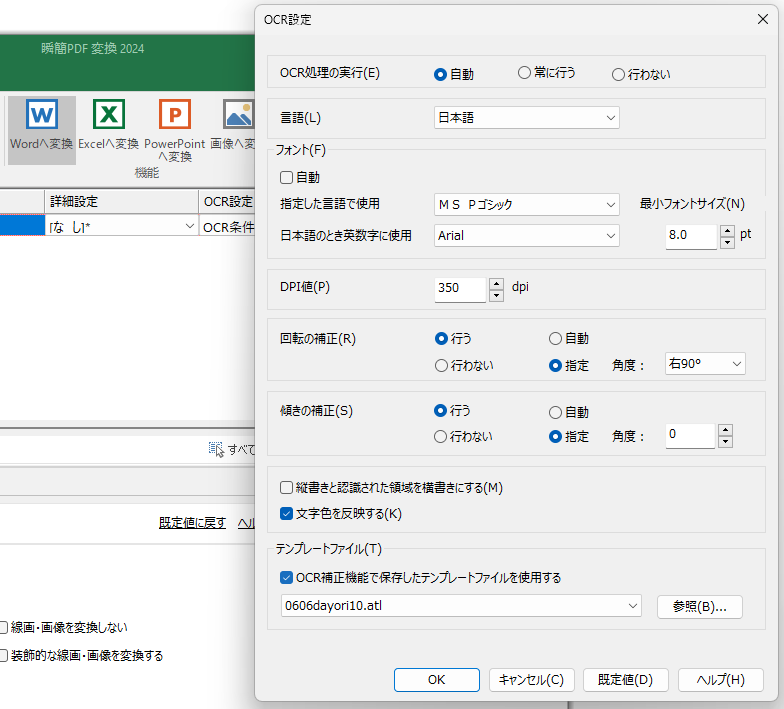
Task: Check 縦書きを横書きにする option
Action: (x=287, y=488)
